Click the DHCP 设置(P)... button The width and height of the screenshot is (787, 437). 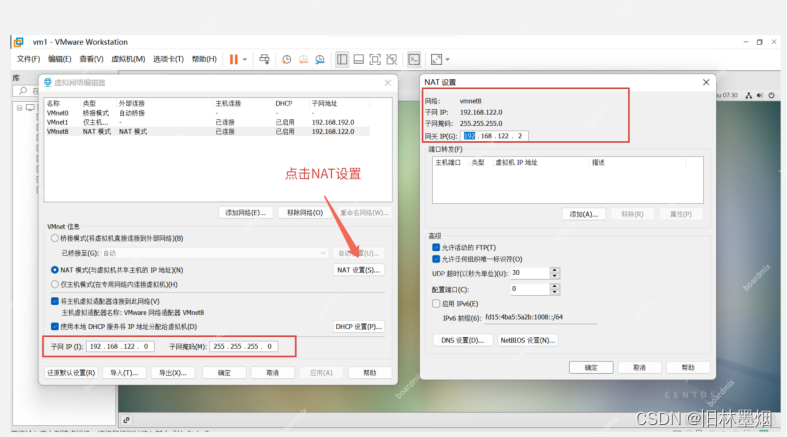pos(358,327)
